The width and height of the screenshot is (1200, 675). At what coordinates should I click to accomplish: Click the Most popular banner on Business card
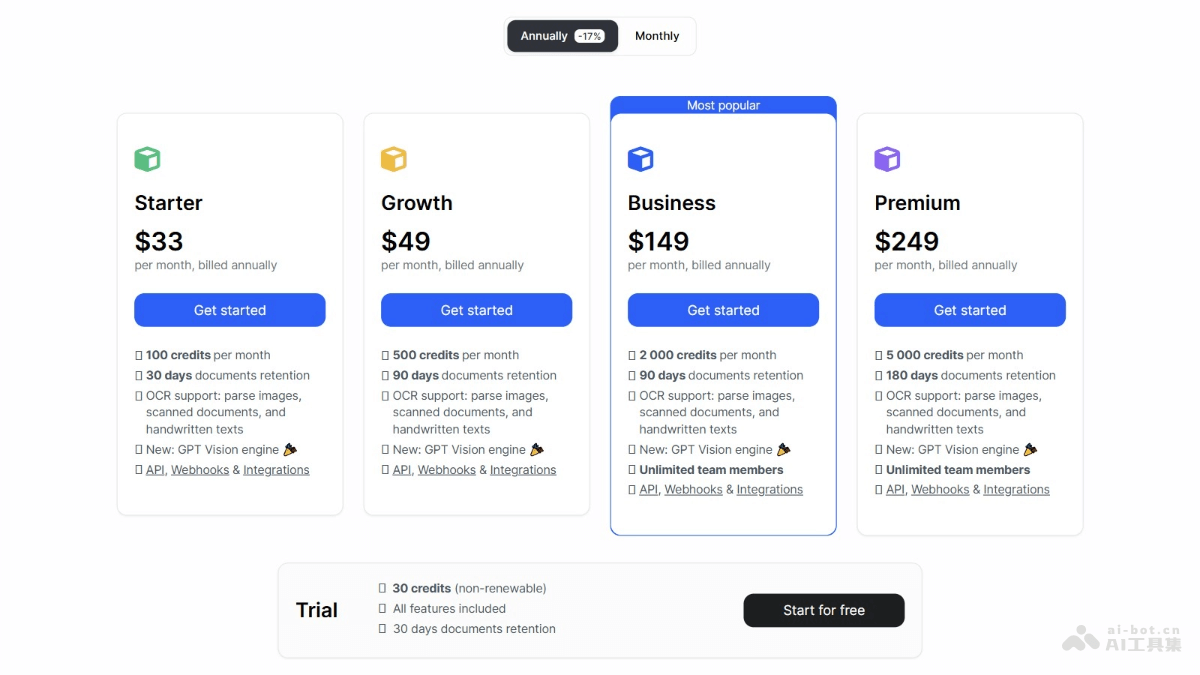[x=723, y=104]
